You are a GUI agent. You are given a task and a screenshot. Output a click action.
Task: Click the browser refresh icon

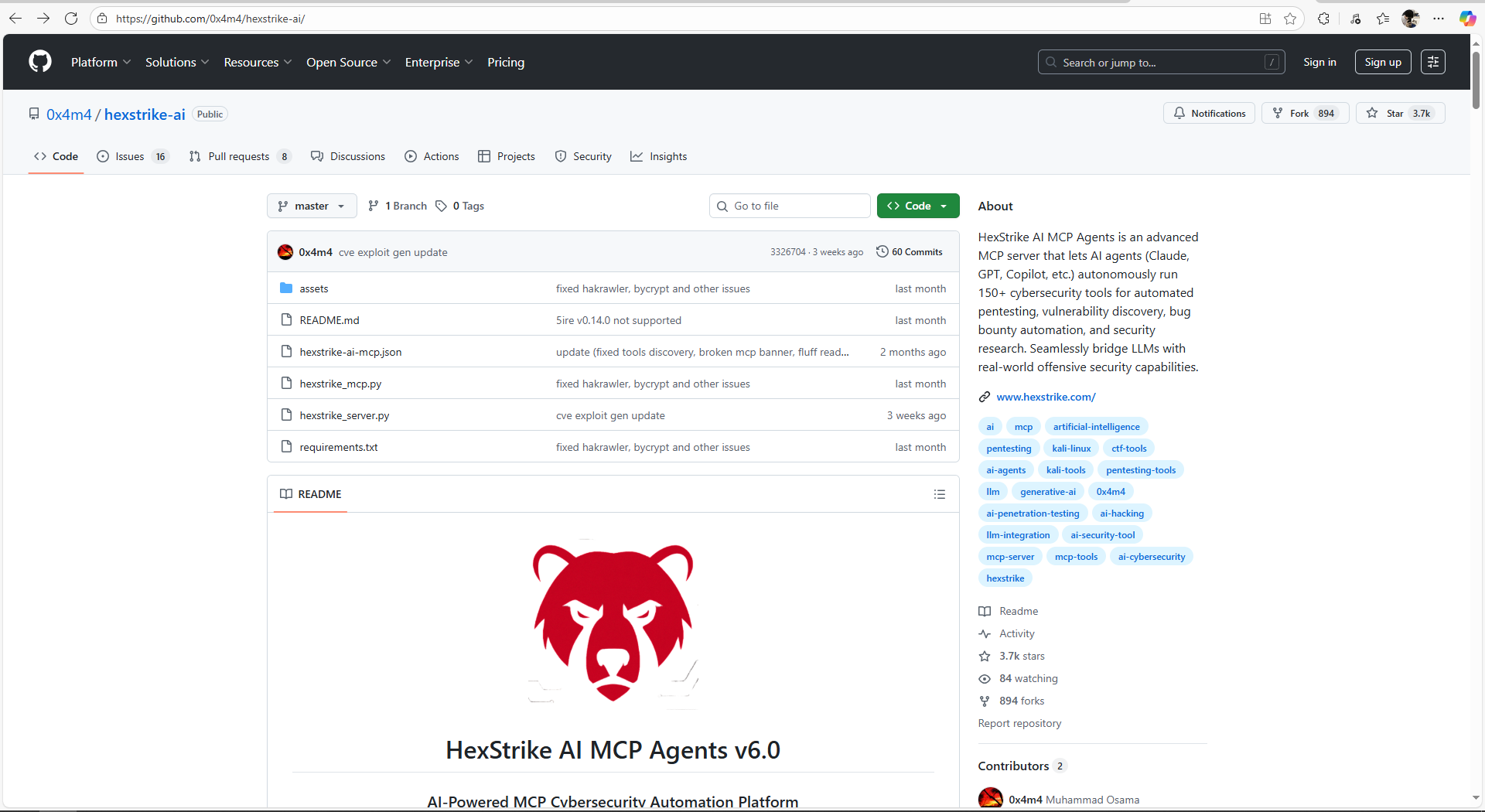coord(71,19)
